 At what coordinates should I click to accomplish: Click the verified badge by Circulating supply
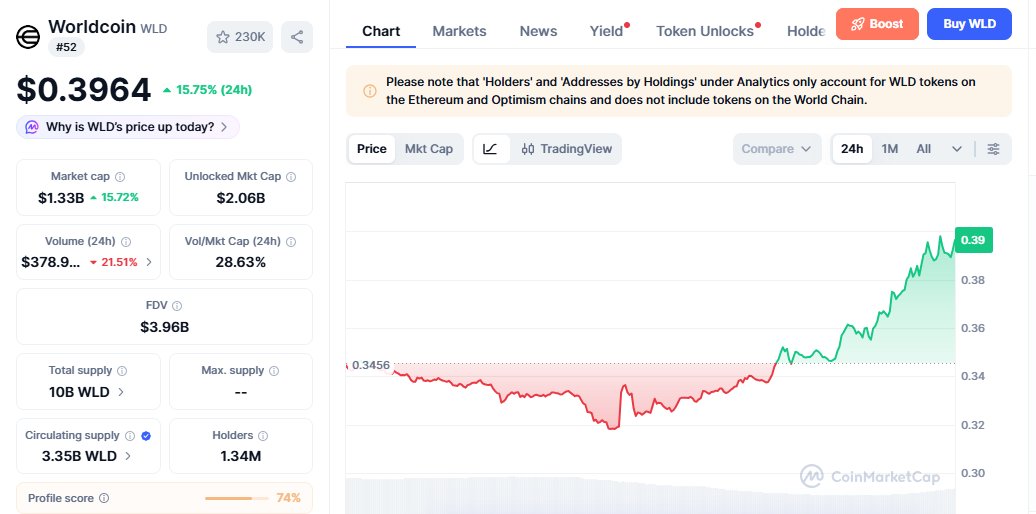pyautogui.click(x=147, y=436)
